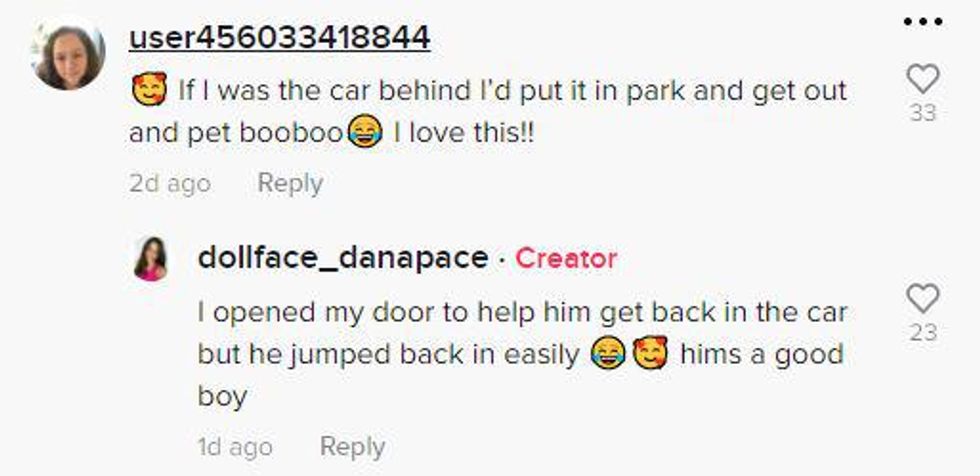The width and height of the screenshot is (980, 476).
Task: Open the user456033418844 username link
Action: point(279,38)
